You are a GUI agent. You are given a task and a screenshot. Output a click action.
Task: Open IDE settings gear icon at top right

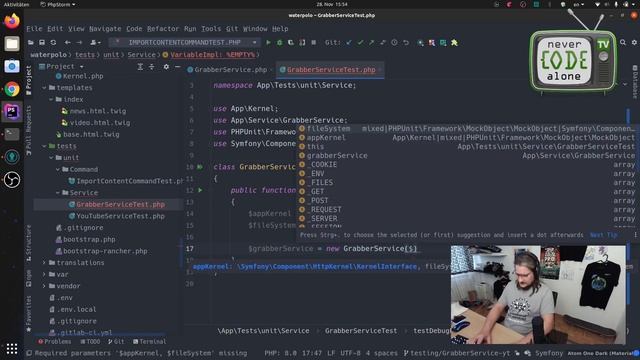pos(634,42)
